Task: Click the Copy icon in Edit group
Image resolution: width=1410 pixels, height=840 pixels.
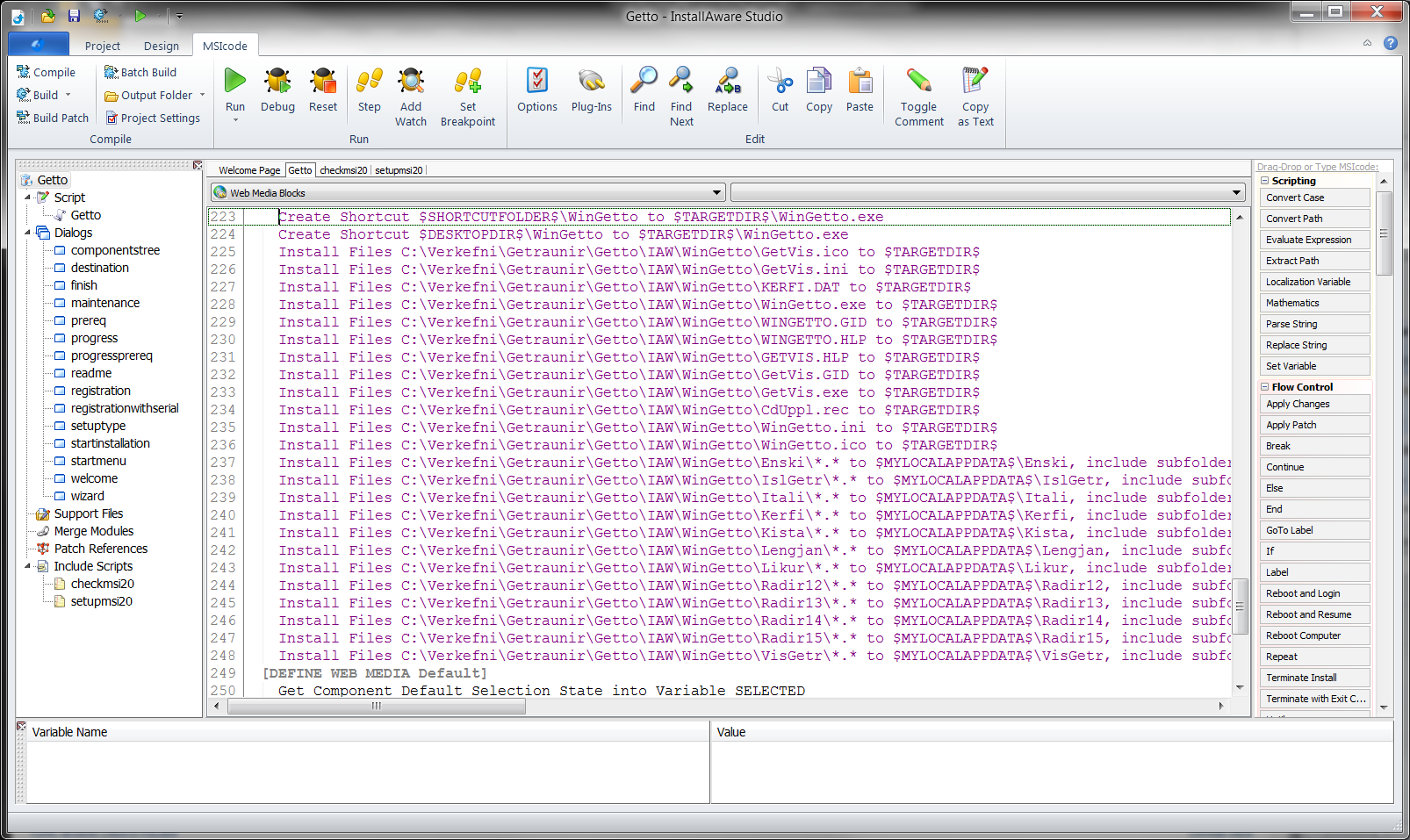Action: [x=819, y=82]
